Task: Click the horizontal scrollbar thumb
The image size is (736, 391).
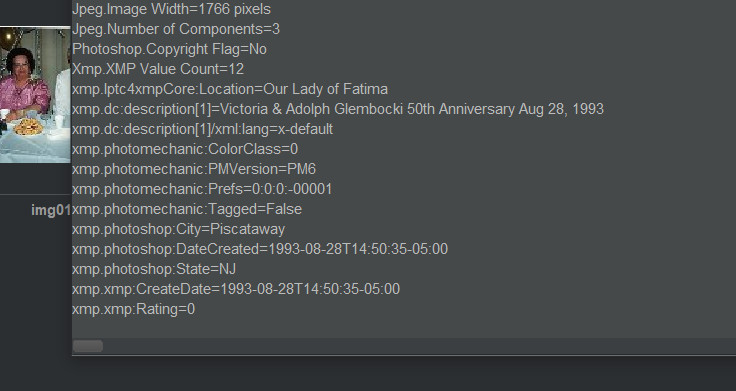Action: [88, 346]
